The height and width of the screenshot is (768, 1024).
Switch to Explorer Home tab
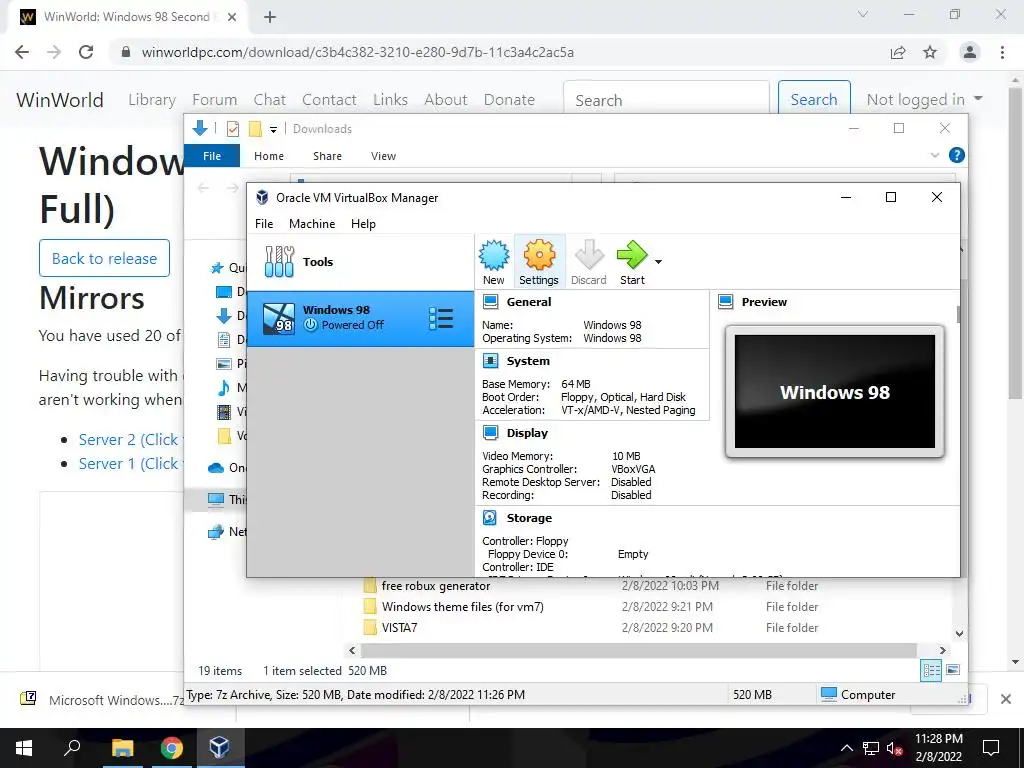(269, 156)
